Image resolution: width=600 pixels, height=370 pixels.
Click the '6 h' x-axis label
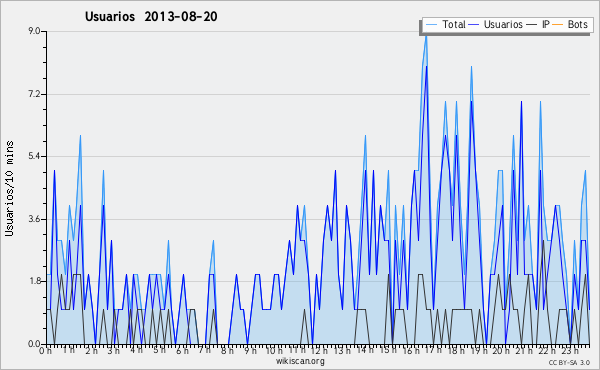[182, 350]
